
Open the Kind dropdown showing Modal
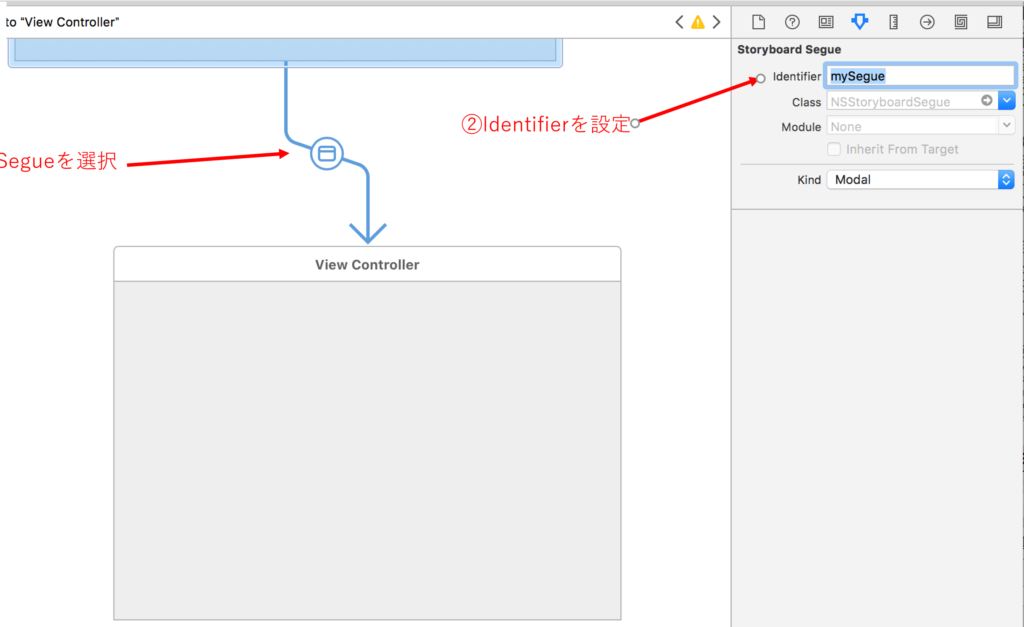coord(920,180)
